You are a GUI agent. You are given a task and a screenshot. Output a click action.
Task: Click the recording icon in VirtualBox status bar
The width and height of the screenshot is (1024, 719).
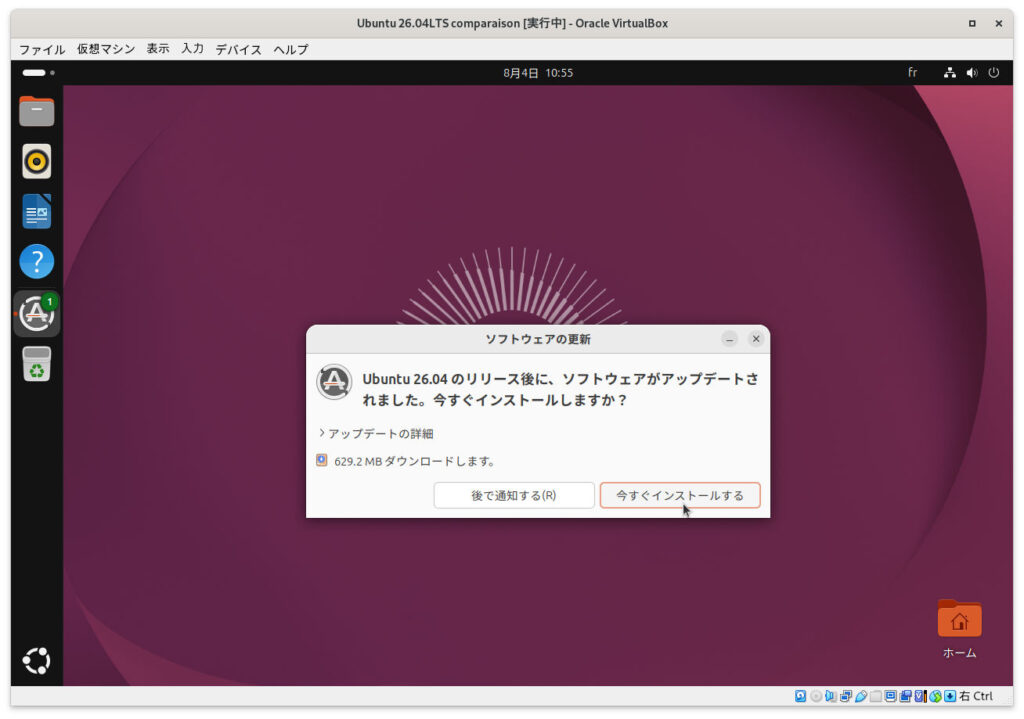(905, 696)
